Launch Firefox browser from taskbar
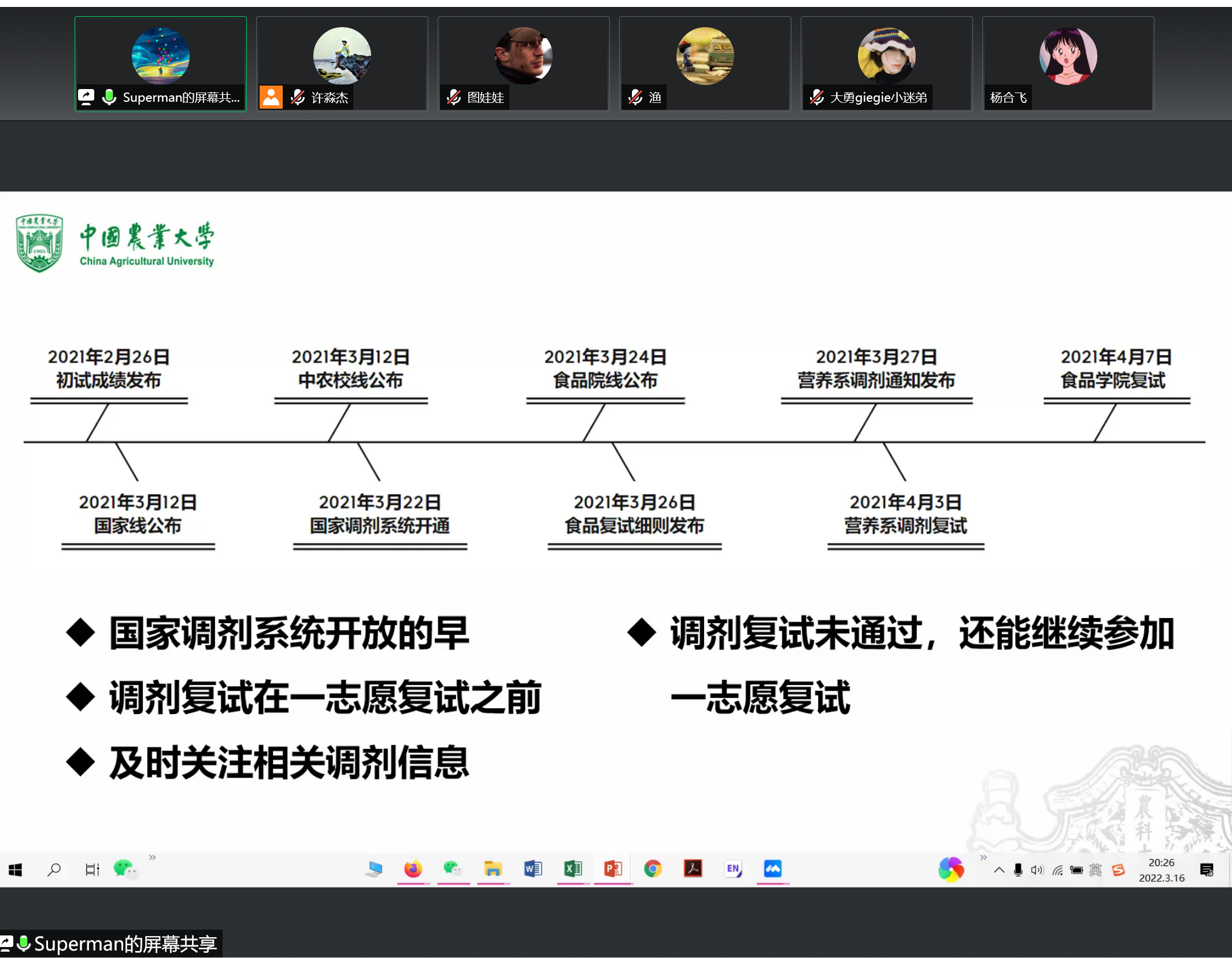The width and height of the screenshot is (1232, 958). pyautogui.click(x=412, y=869)
